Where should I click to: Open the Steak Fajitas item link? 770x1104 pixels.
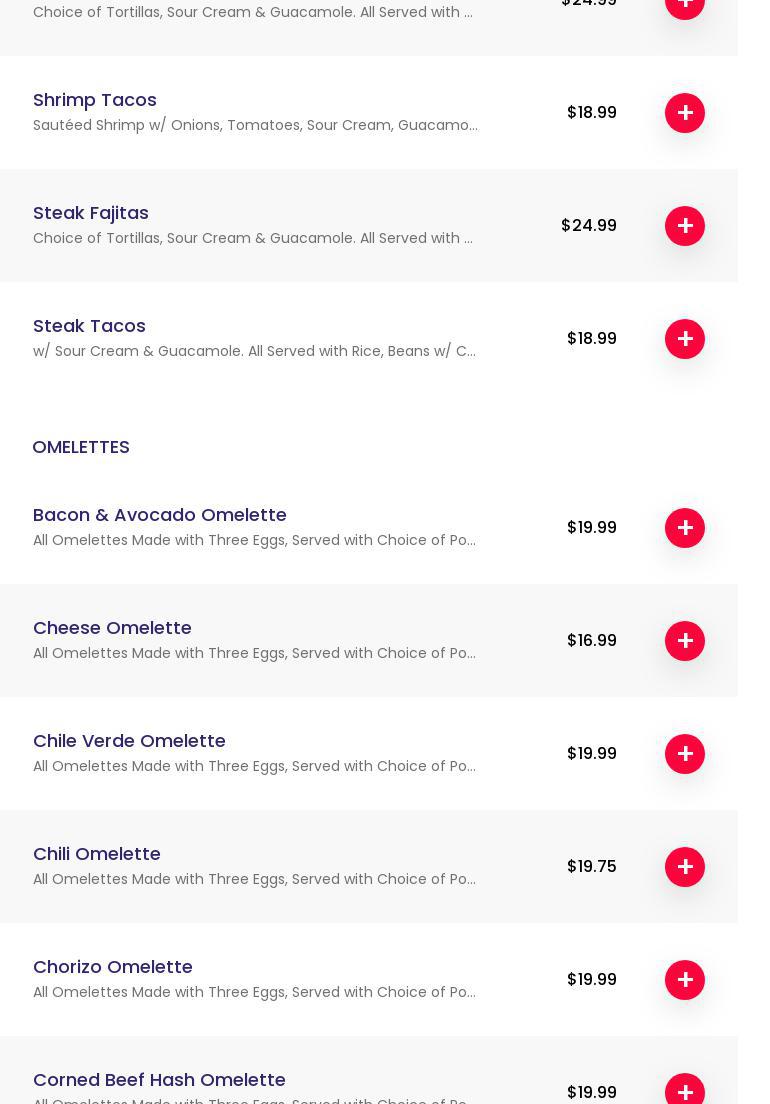click(x=91, y=213)
